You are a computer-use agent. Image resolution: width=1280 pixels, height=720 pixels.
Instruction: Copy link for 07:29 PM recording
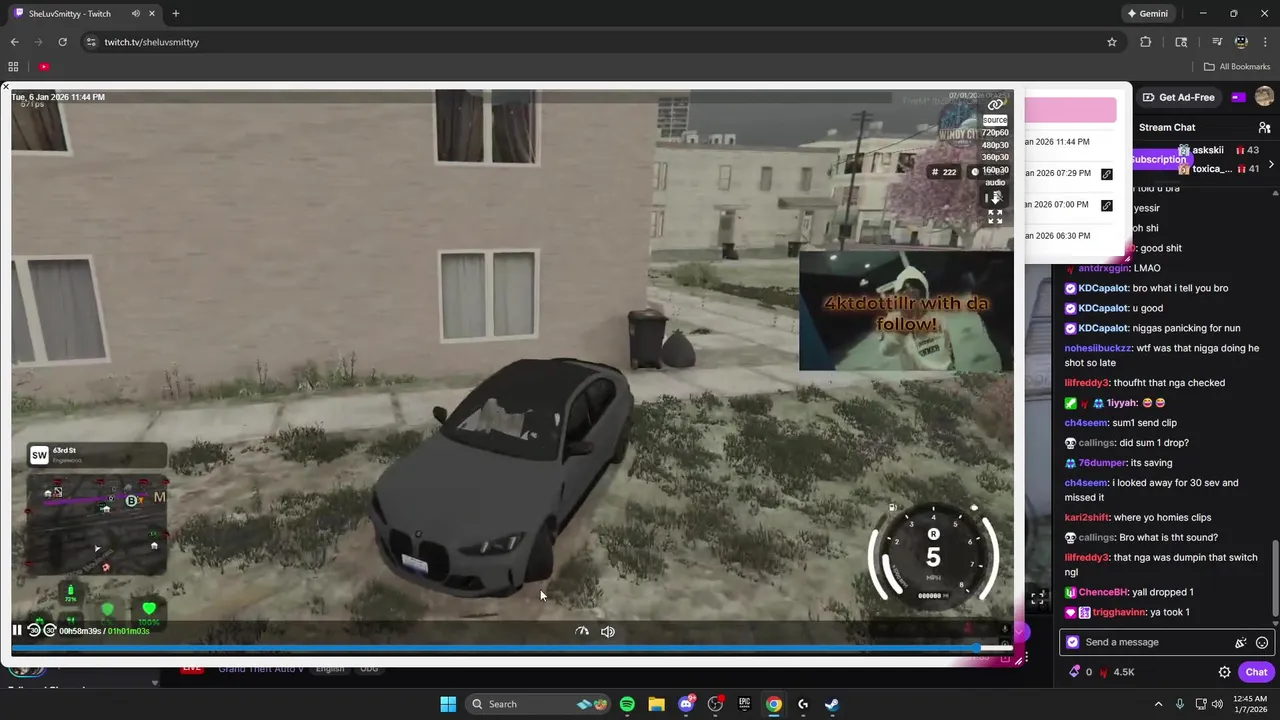pos(1107,174)
